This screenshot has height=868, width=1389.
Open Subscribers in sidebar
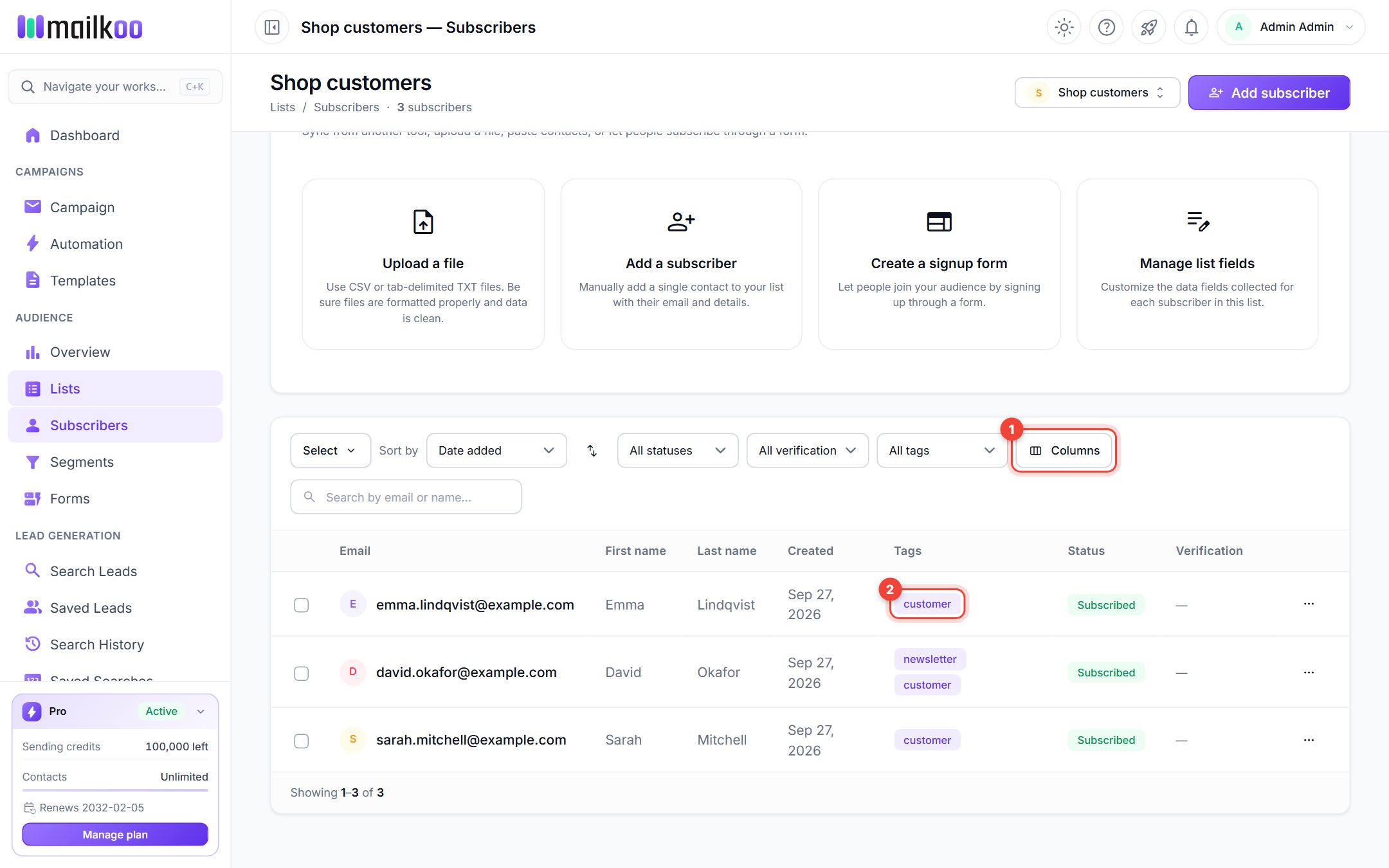tap(115, 426)
